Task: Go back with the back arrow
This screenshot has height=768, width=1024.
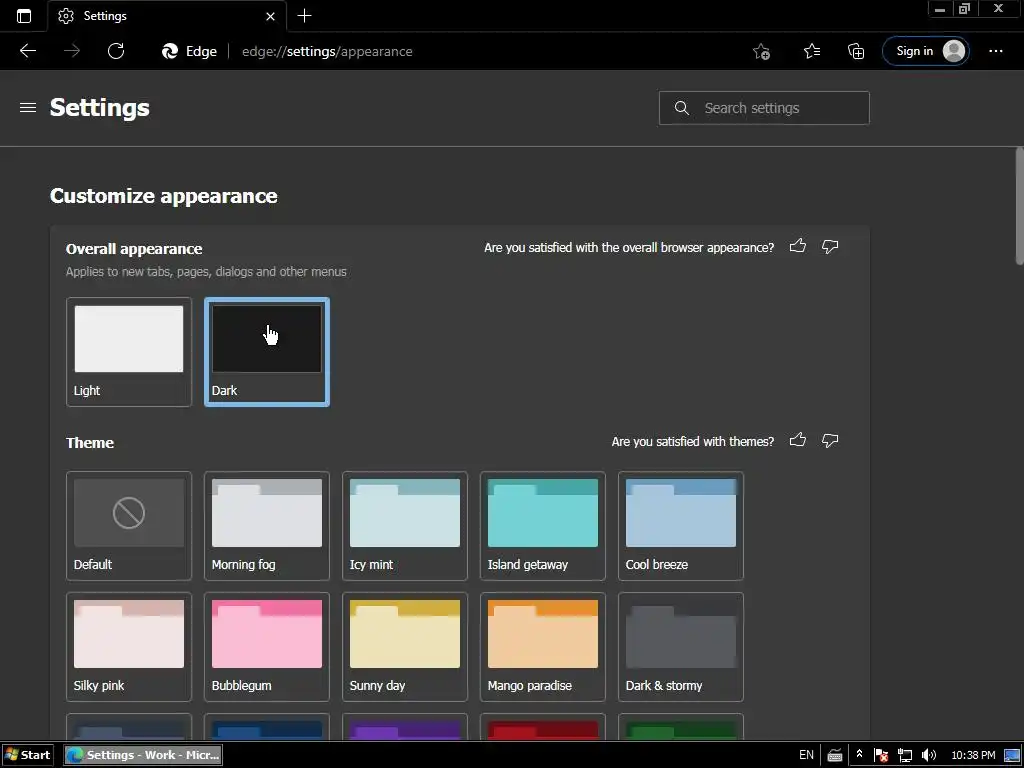Action: pos(27,51)
